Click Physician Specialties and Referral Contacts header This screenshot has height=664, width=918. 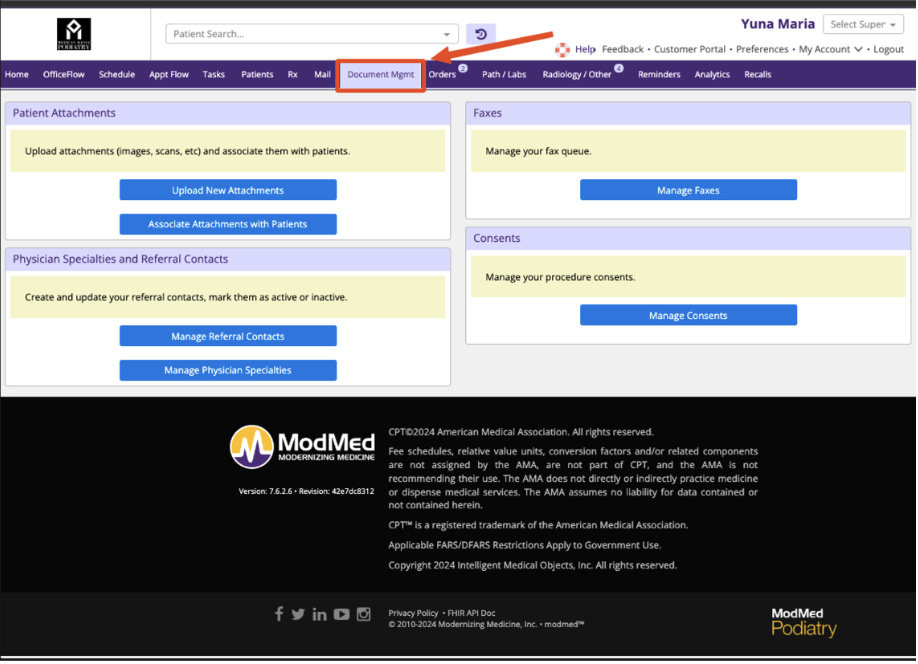coord(228,259)
